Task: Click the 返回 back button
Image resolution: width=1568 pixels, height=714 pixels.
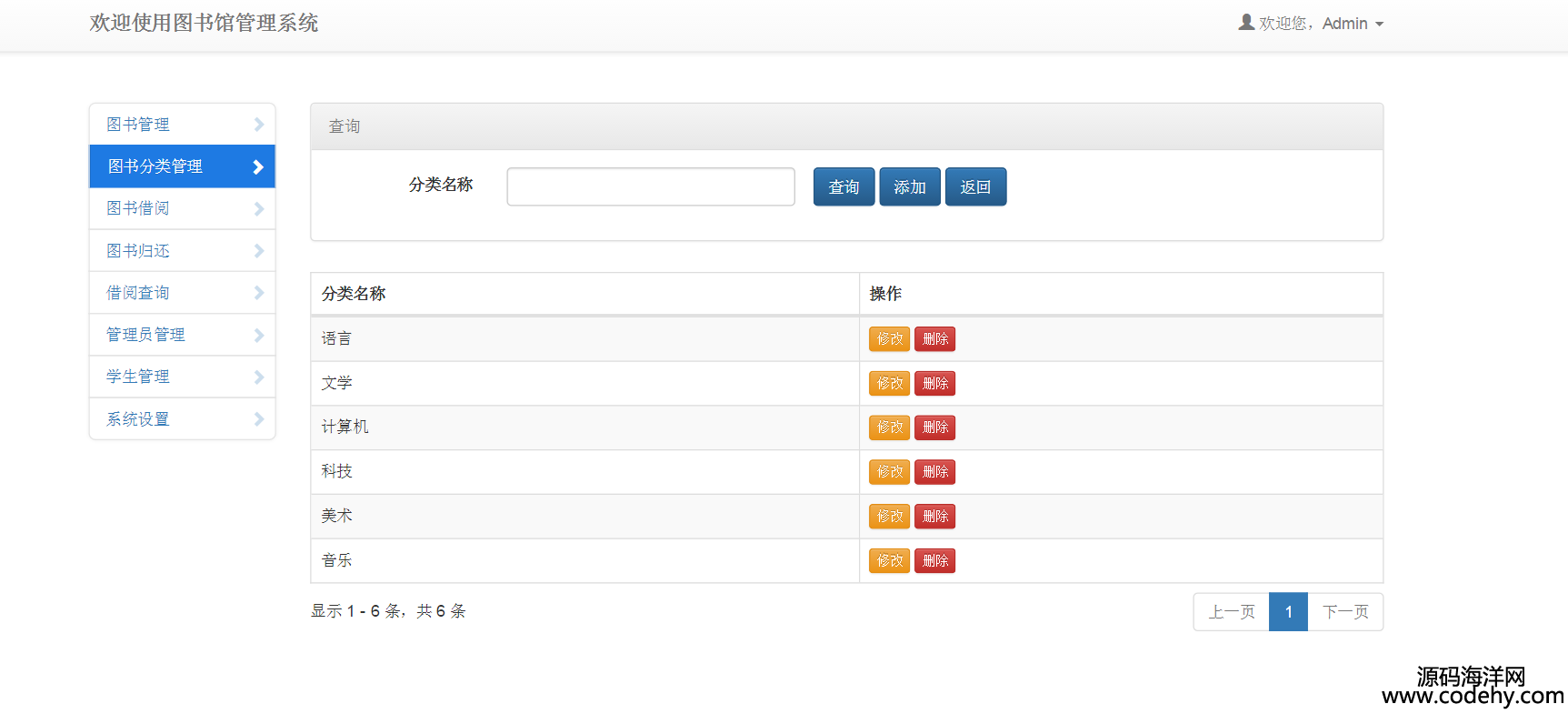Action: [975, 186]
